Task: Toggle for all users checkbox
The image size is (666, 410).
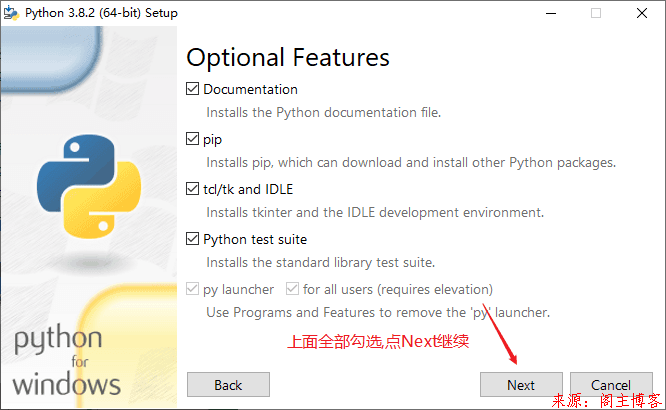Action: pos(292,289)
